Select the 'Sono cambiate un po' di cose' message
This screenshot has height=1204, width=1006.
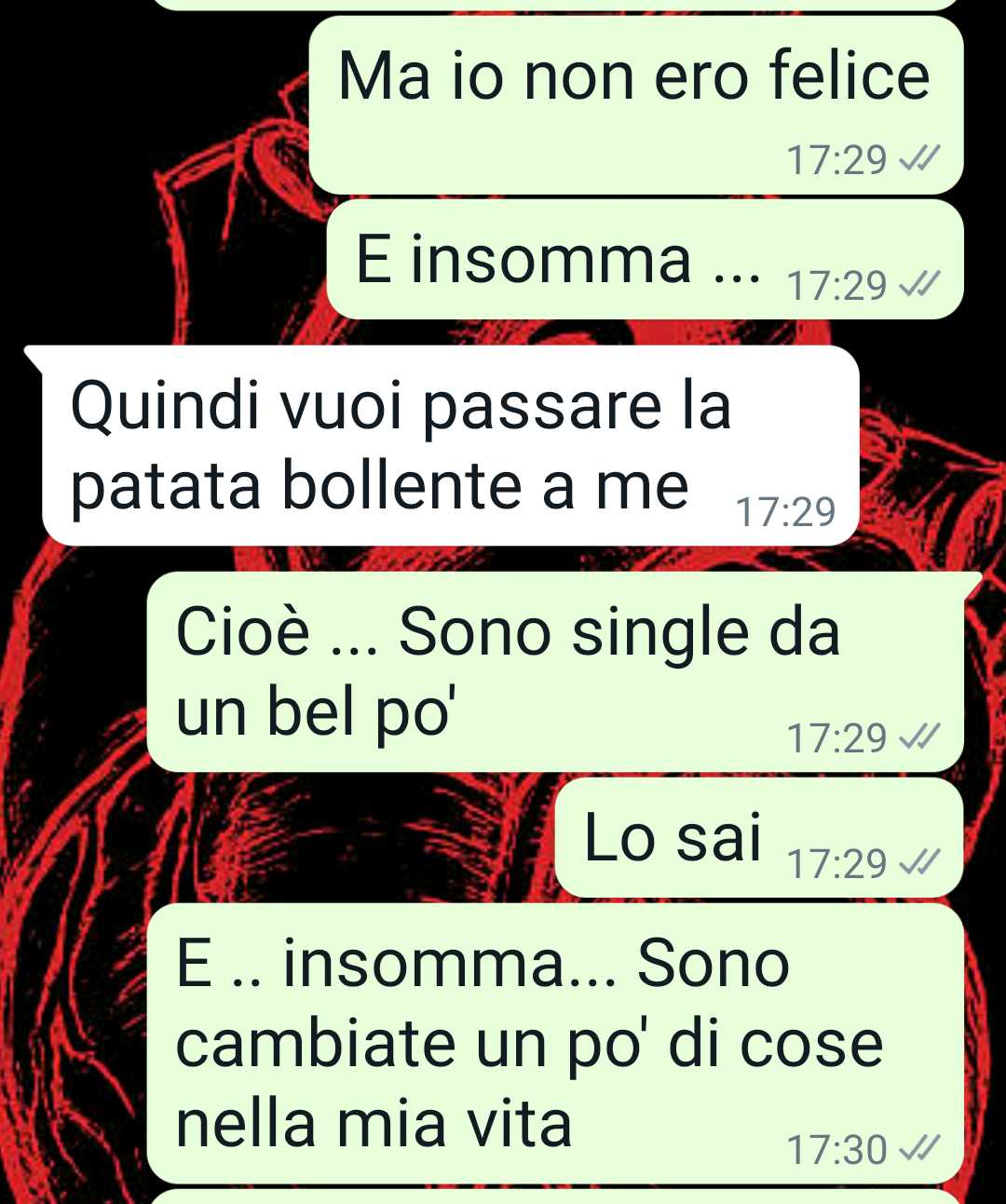555,1043
